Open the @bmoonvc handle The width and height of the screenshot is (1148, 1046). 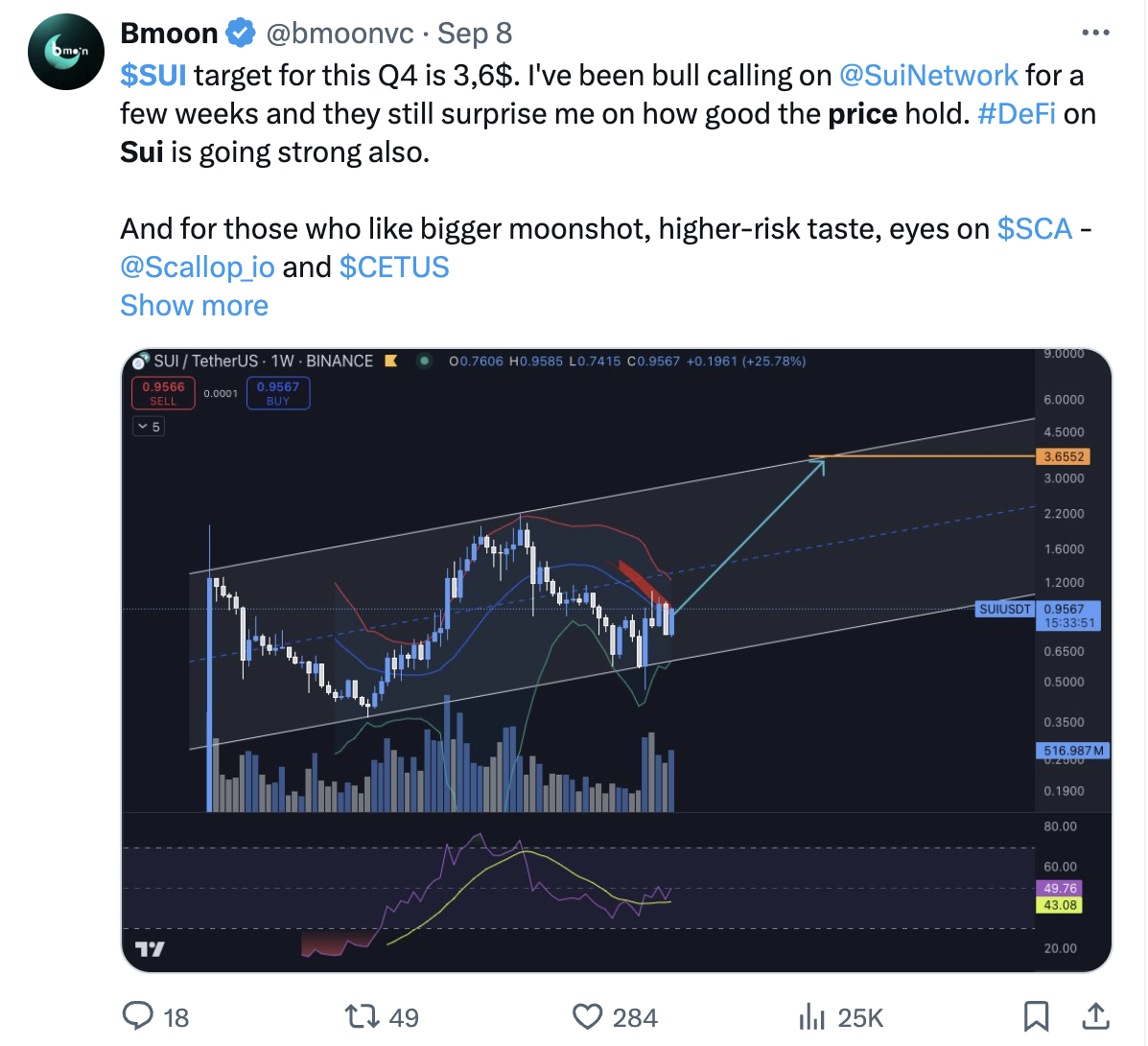click(340, 35)
